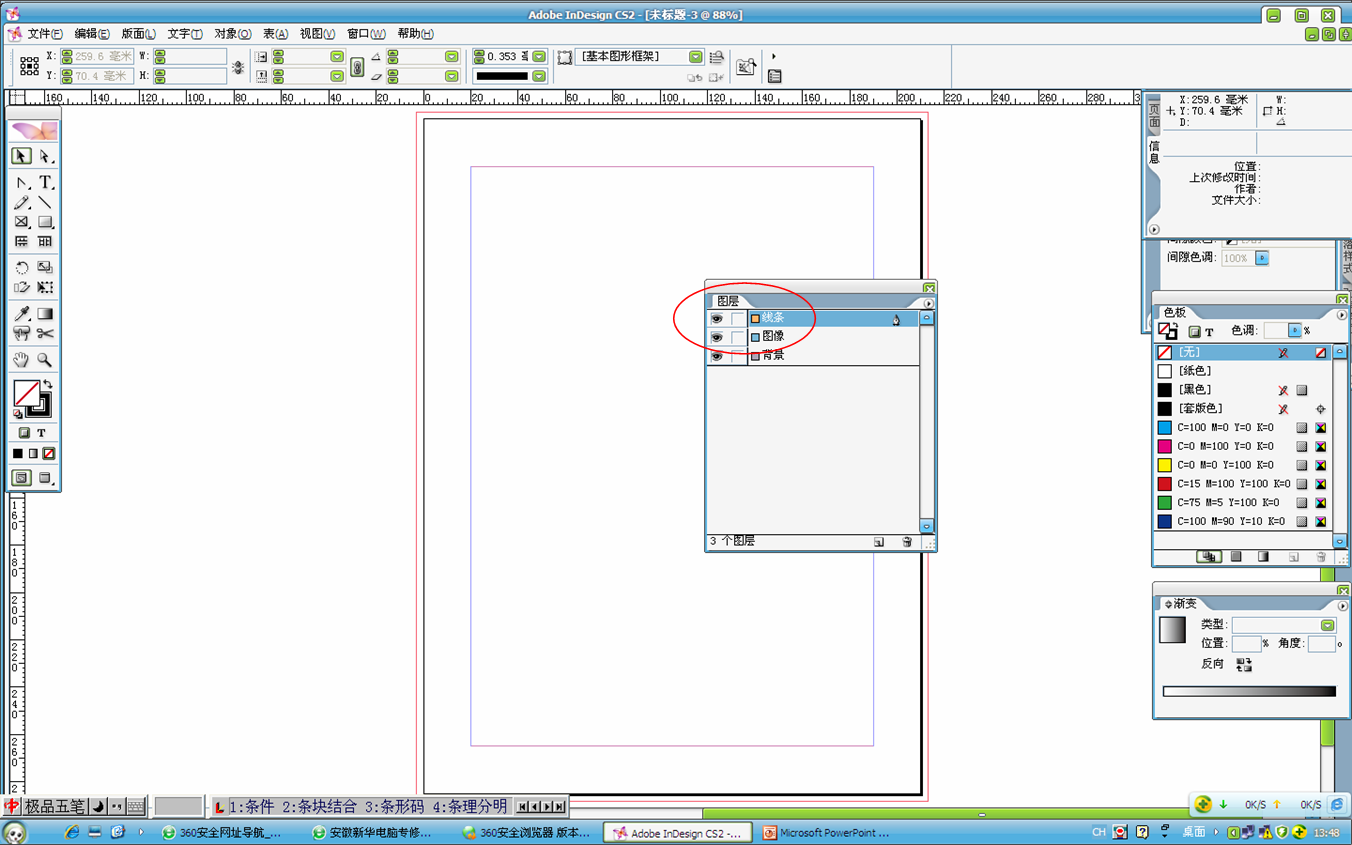This screenshot has height=845, width=1352.
Task: Switch to Microsoft PowerPoint in taskbar
Action: [x=826, y=833]
